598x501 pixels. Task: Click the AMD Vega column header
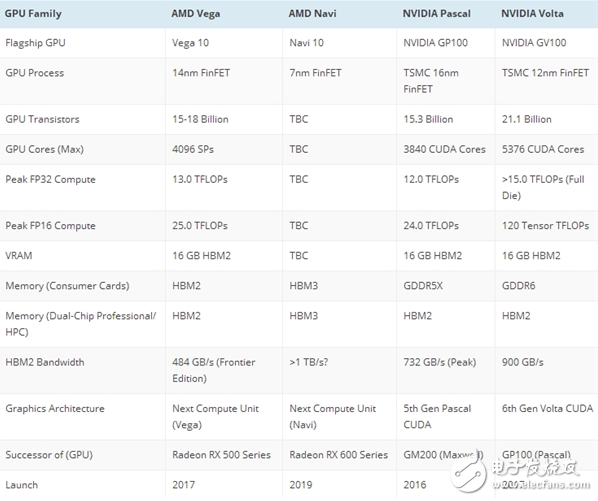[x=196, y=14]
